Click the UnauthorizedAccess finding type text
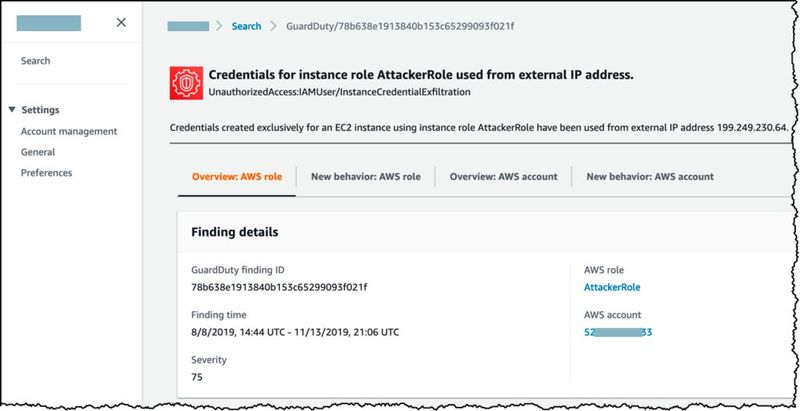Screen dimensions: 800x411 pyautogui.click(x=339, y=92)
